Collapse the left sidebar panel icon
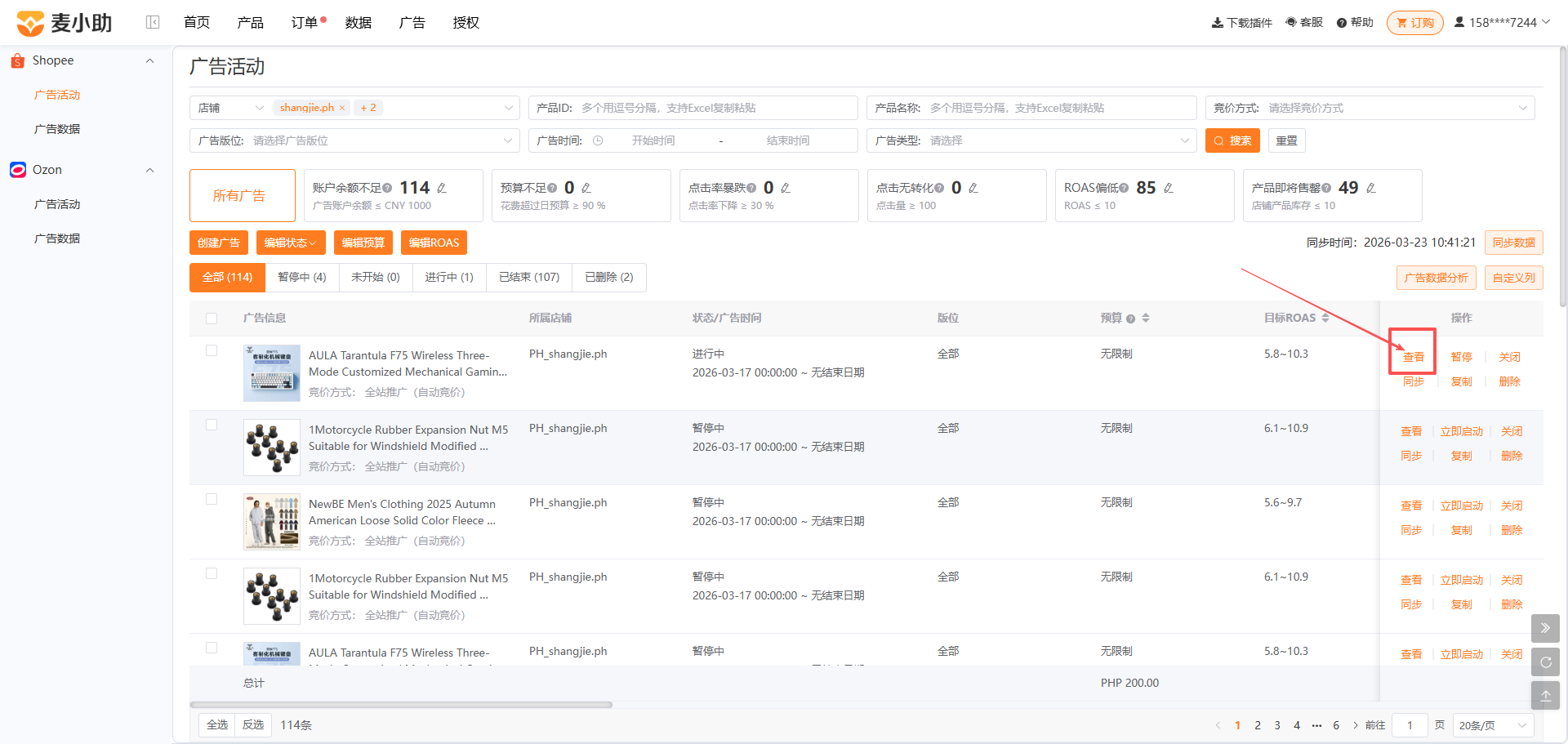The height and width of the screenshot is (744, 1568). pos(153,22)
